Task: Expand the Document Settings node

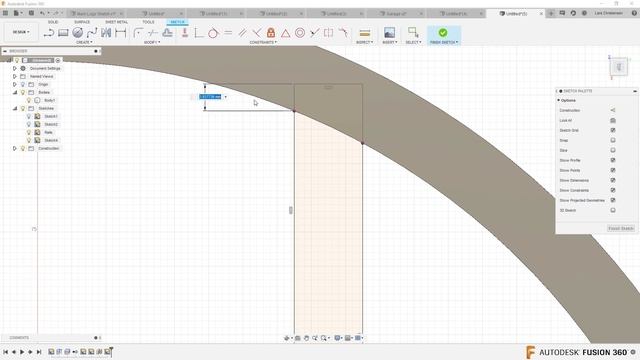Action: (x=15, y=69)
